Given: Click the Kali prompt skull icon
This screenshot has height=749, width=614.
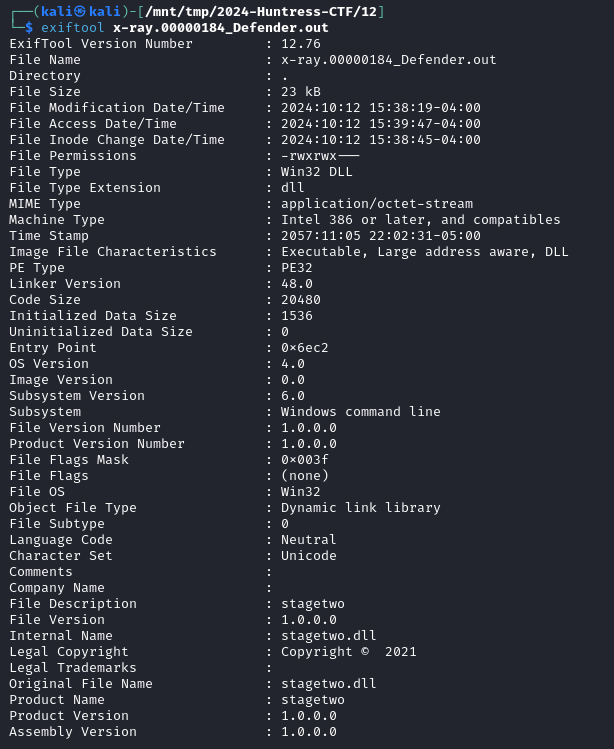Looking at the screenshot, I should point(80,11).
